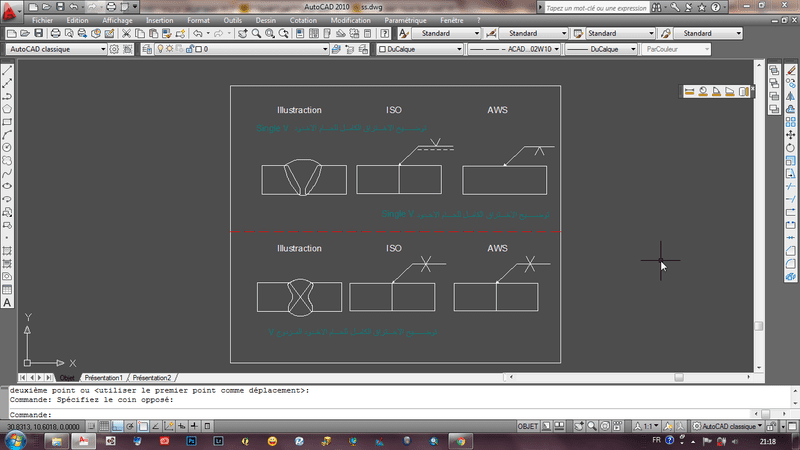Click the linear dimension icon in floating toolbar

690,92
